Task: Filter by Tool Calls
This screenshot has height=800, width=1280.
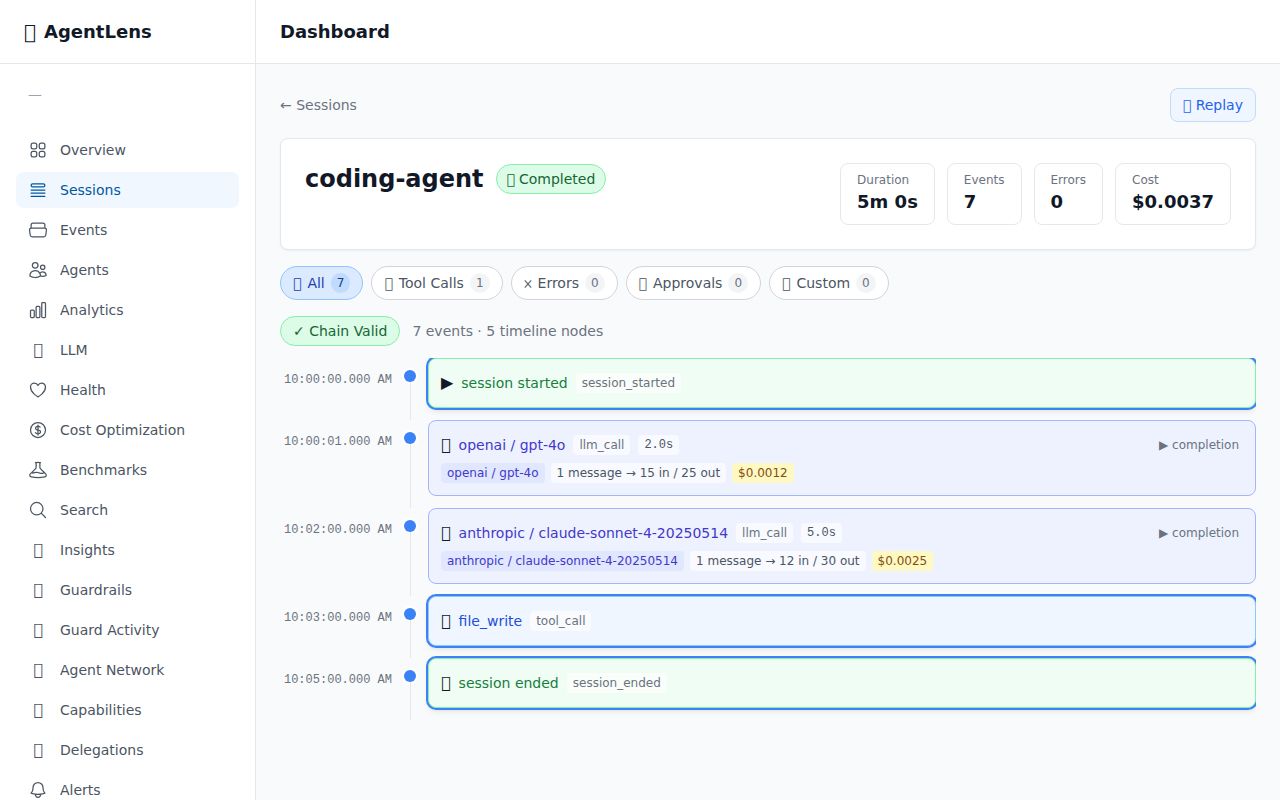Action: pos(436,283)
